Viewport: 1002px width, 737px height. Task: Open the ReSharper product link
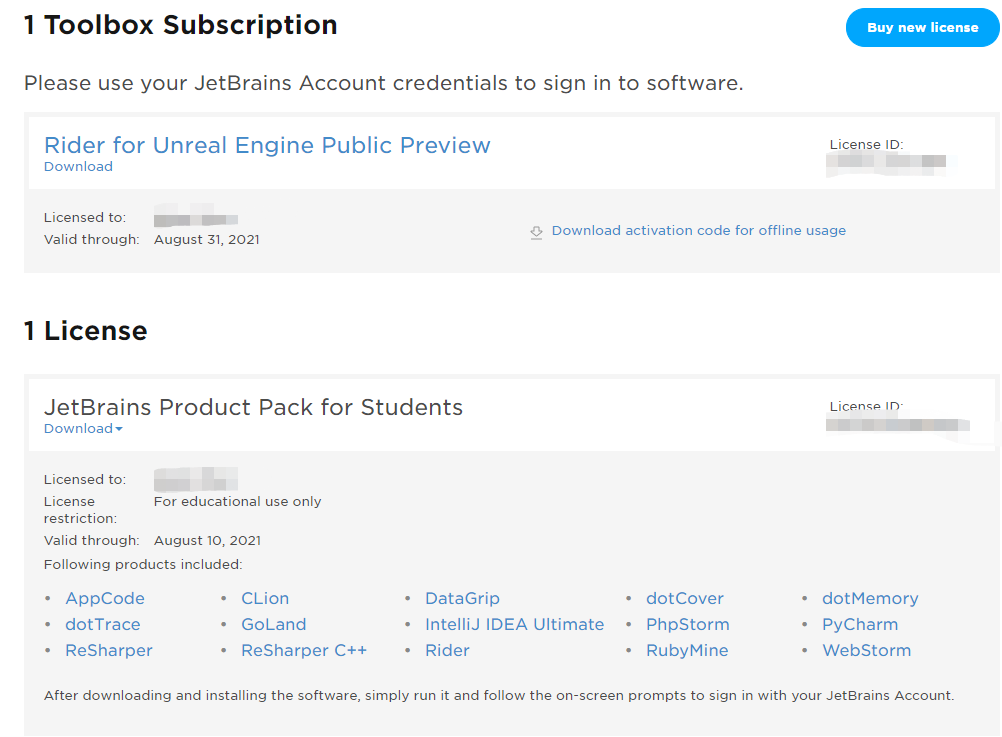pyautogui.click(x=109, y=651)
